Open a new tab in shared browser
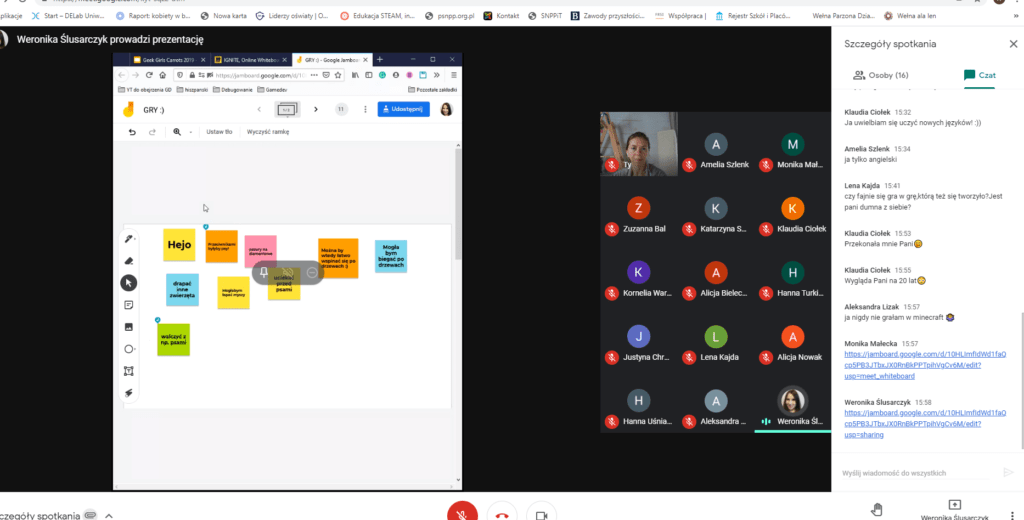Image resolution: width=1024 pixels, height=520 pixels. (379, 59)
